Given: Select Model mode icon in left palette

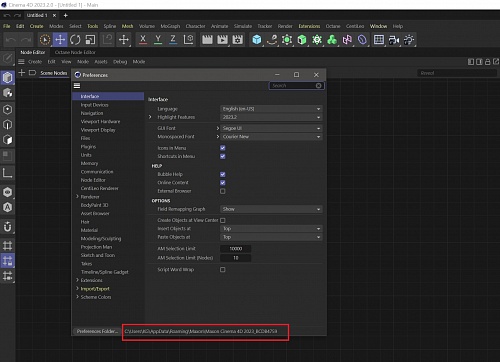Looking at the screenshot, I should point(7,77).
